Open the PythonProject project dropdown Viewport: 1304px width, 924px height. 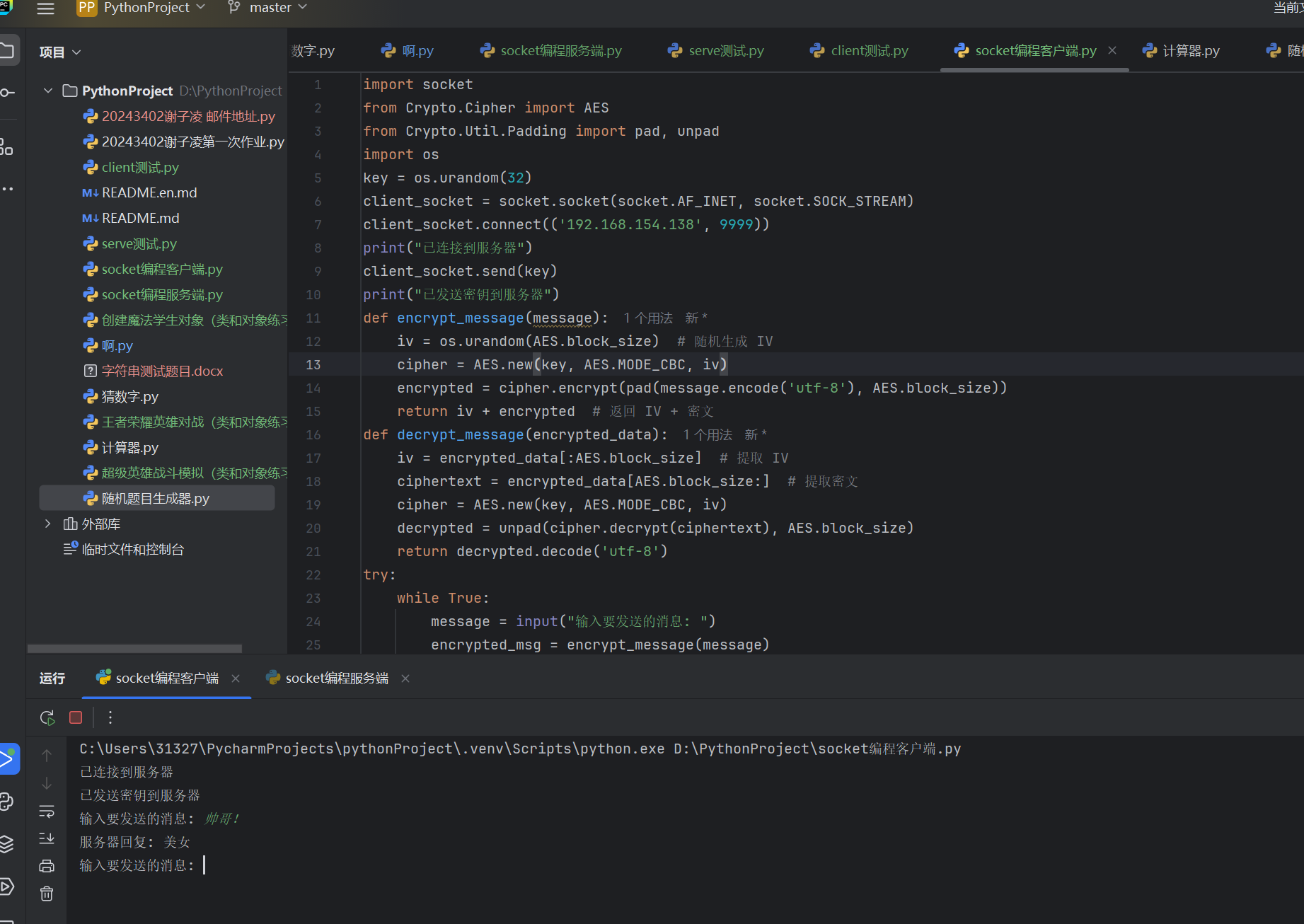141,8
